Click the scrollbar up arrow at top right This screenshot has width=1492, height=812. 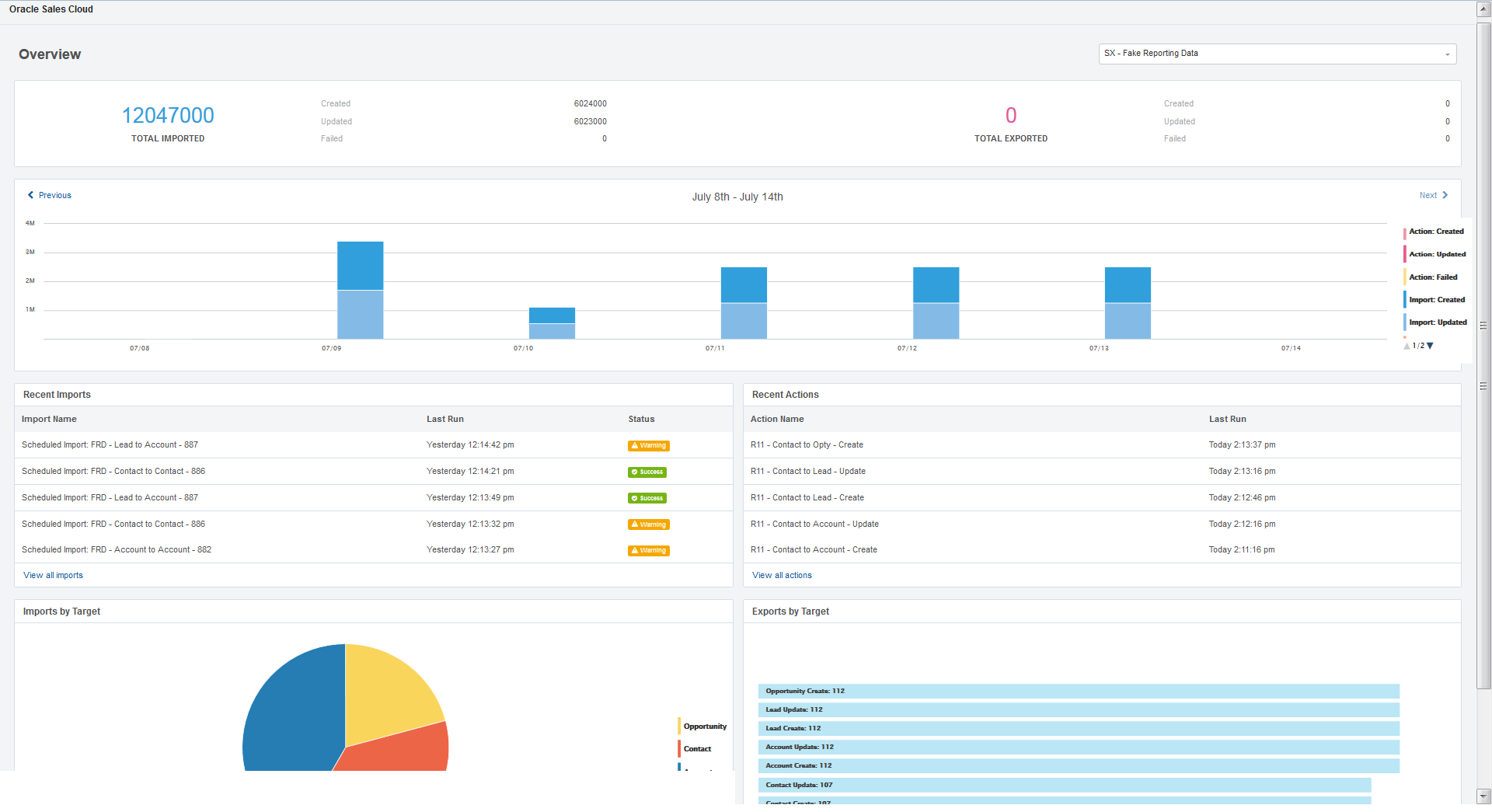[x=1482, y=9]
